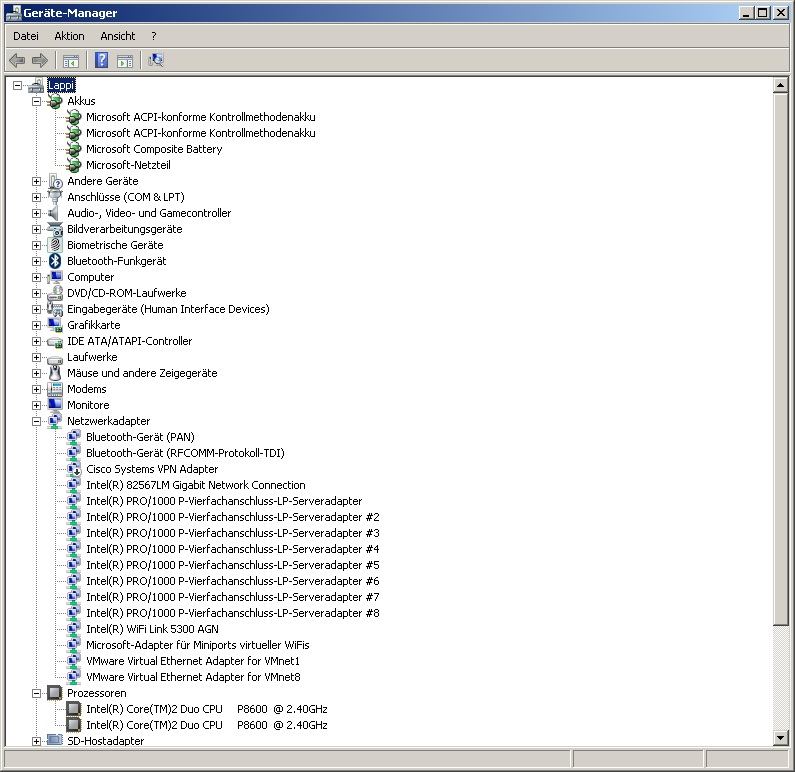The height and width of the screenshot is (772, 795).
Task: Click the Cisco Systems VPN Adapter icon
Action: (x=74, y=469)
